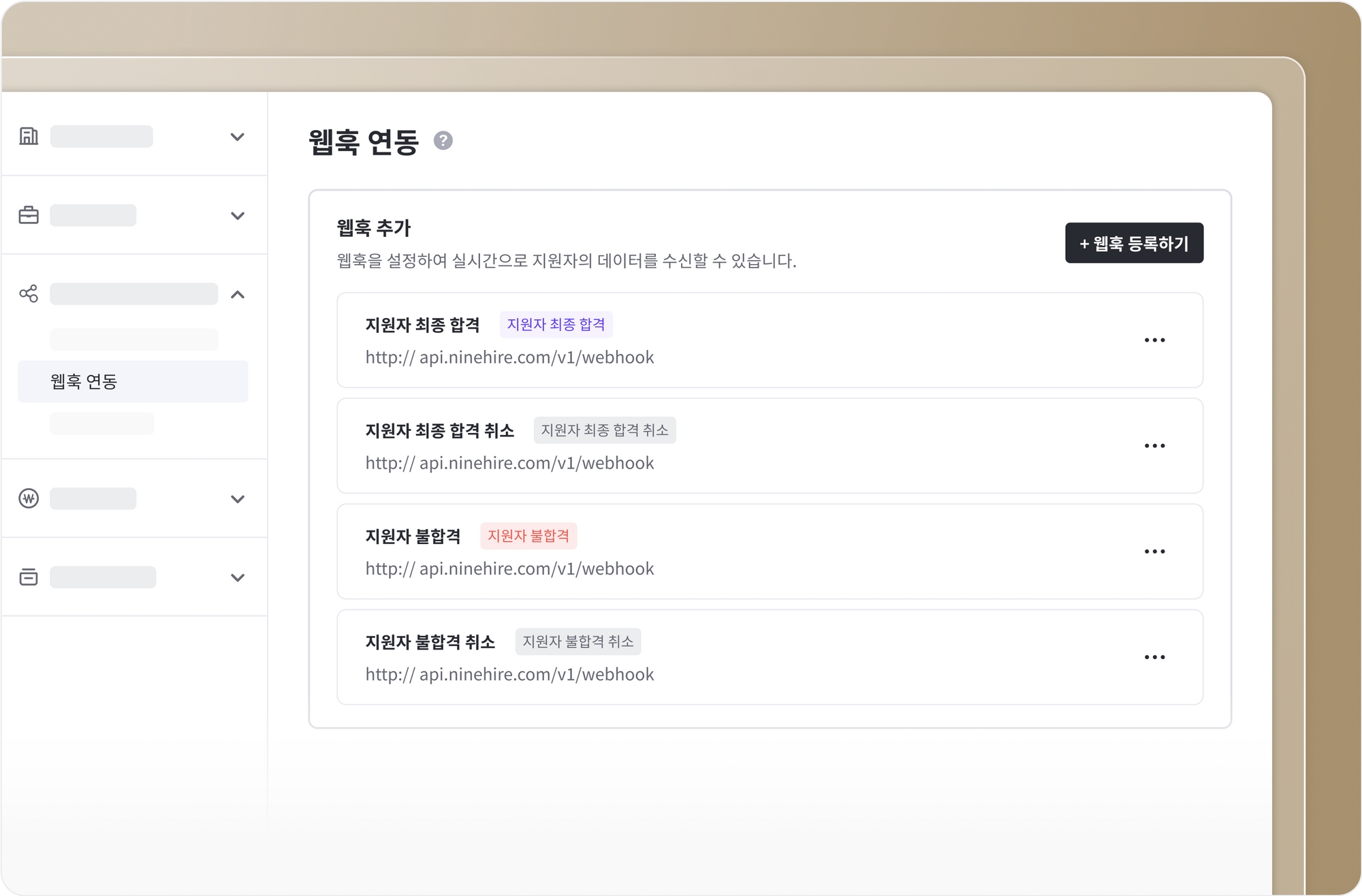Expand the won currency section chevron
Screen dimensions: 1362x896
pyautogui.click(x=238, y=499)
